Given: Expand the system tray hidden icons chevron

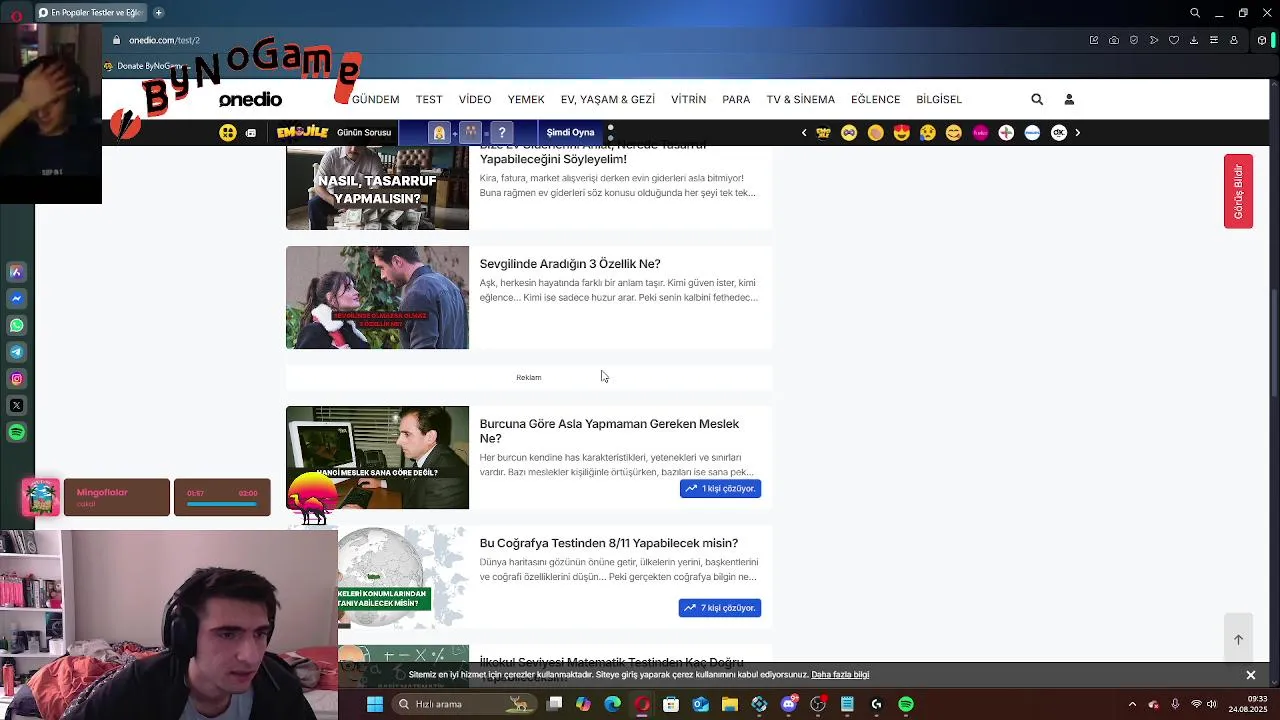Looking at the screenshot, I should pyautogui.click(x=1132, y=704).
